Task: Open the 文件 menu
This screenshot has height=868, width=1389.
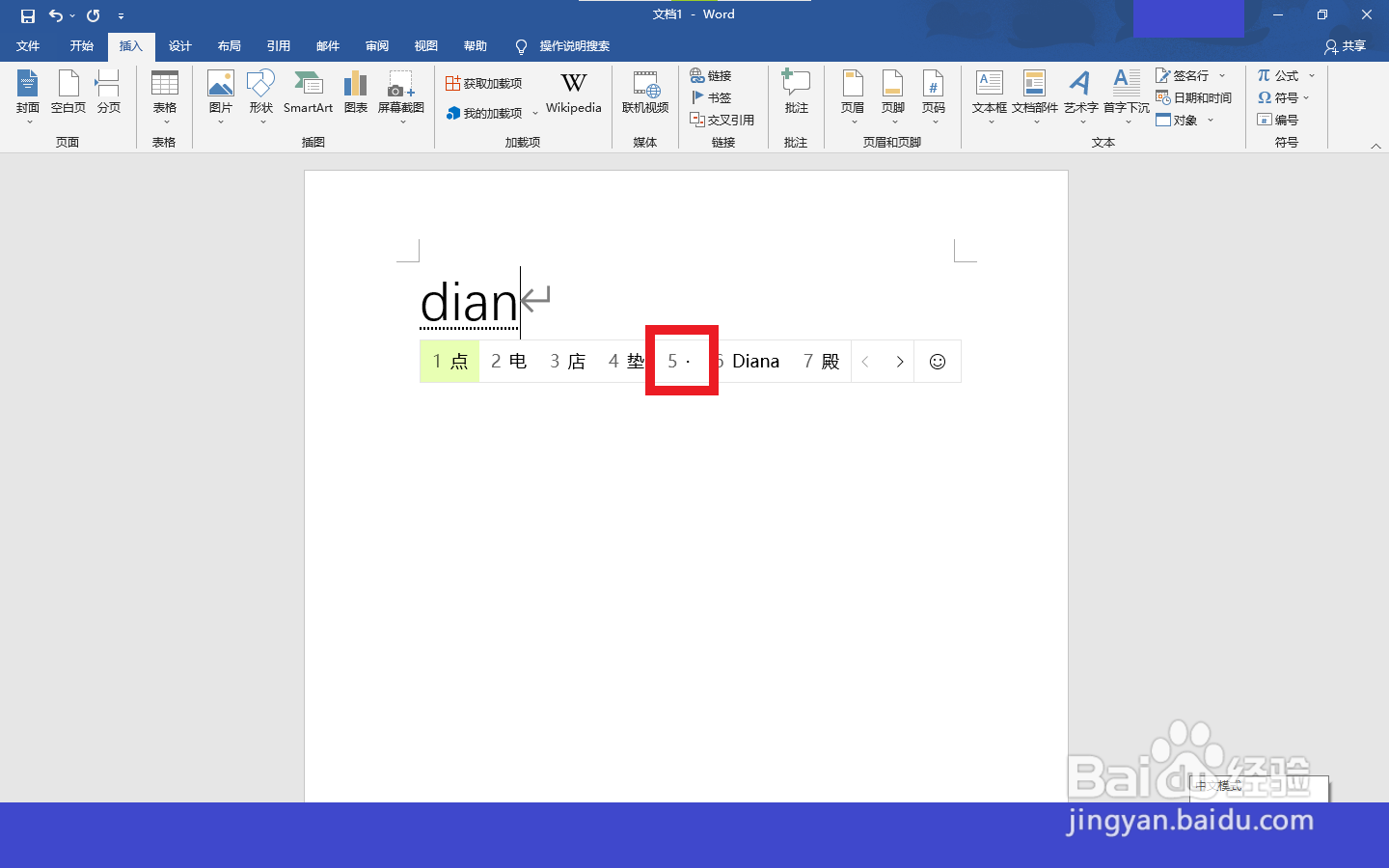Action: [28, 46]
